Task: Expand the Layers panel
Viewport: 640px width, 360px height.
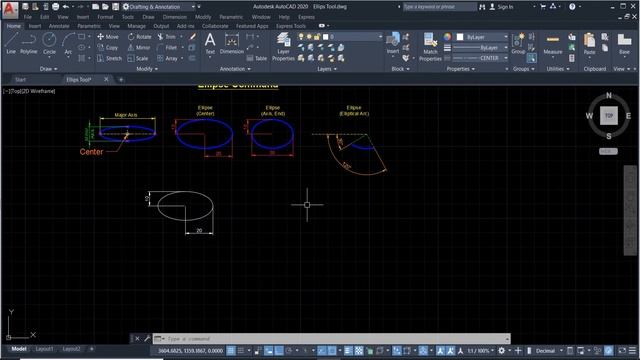Action: pyautogui.click(x=327, y=69)
